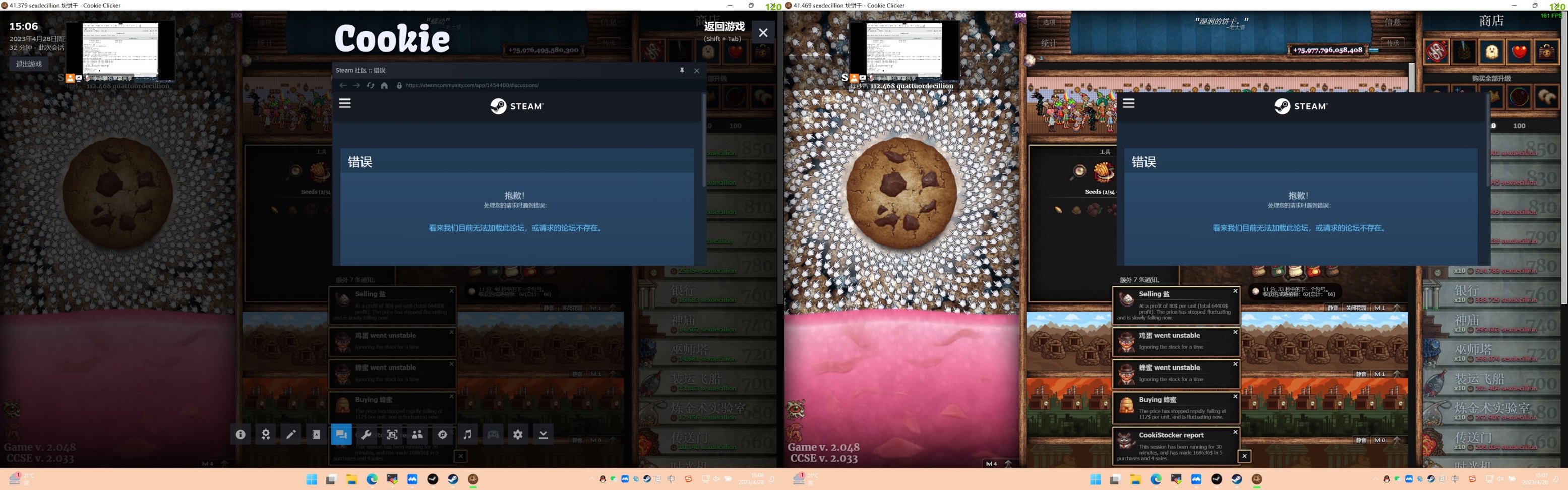Click the big cookie in right window

(901, 193)
